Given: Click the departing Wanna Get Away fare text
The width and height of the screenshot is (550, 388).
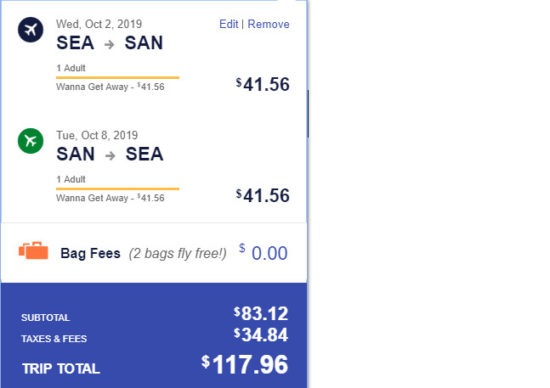Looking at the screenshot, I should [110, 87].
